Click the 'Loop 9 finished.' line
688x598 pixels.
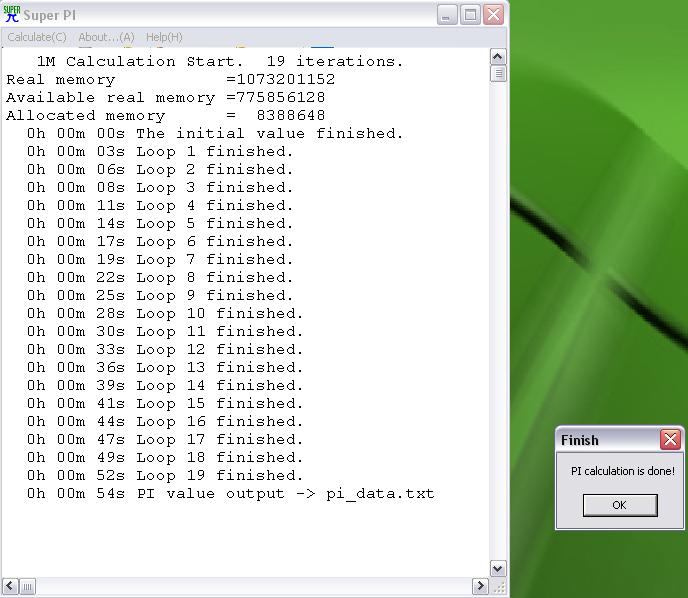pyautogui.click(x=160, y=295)
